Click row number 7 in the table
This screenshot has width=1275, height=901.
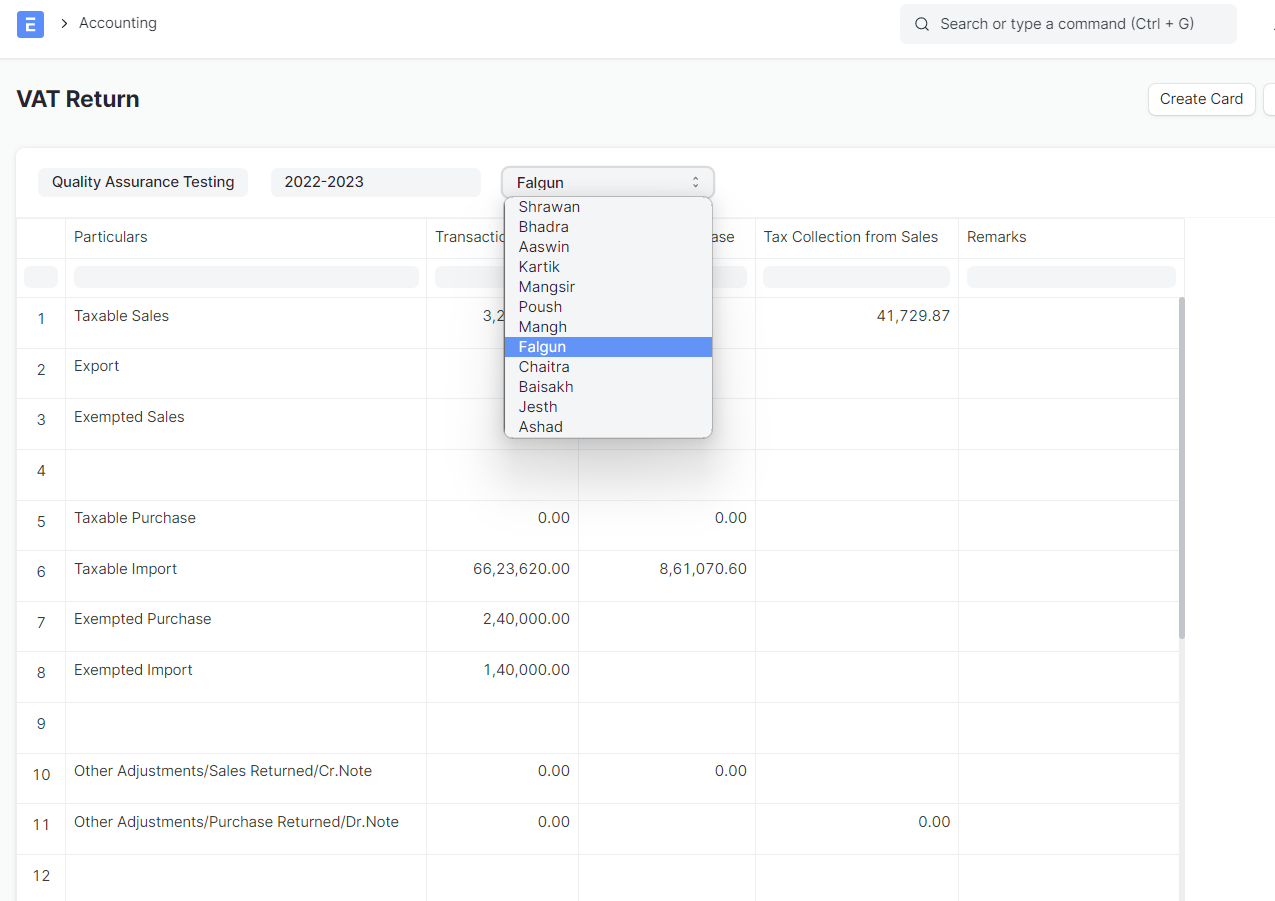[x=41, y=622]
